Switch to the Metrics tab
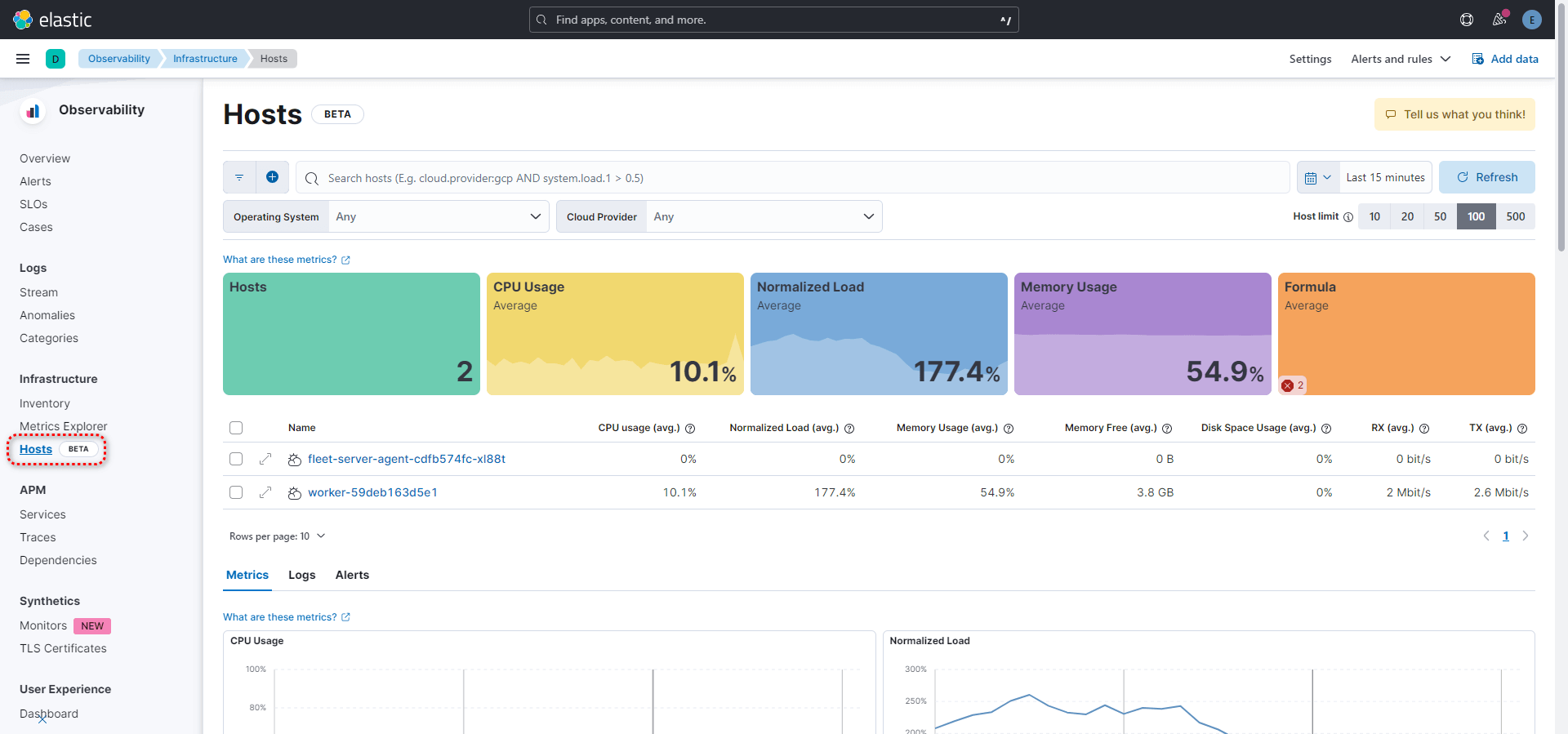The image size is (1568, 734). (x=247, y=575)
